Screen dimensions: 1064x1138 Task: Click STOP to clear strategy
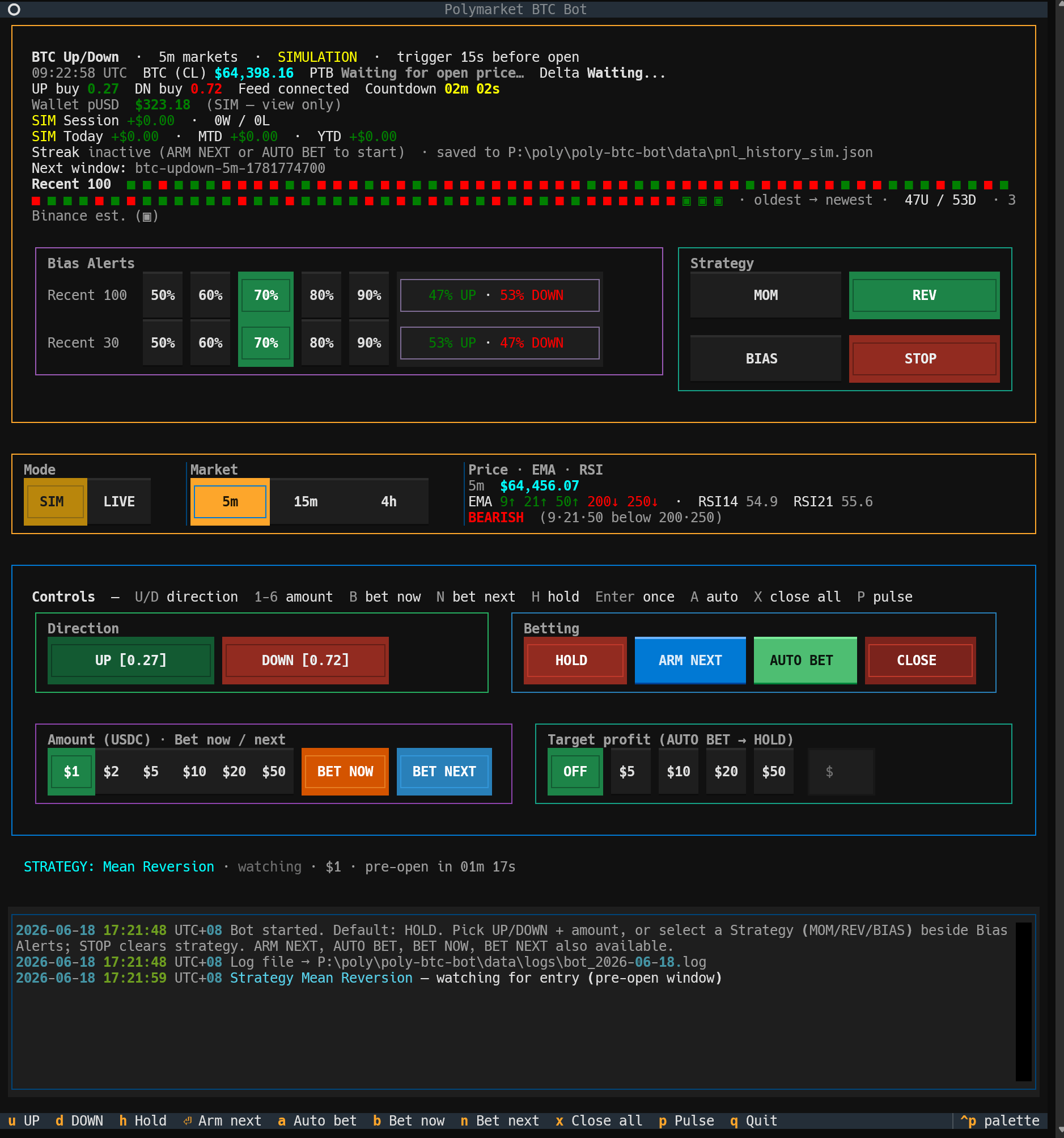click(924, 358)
